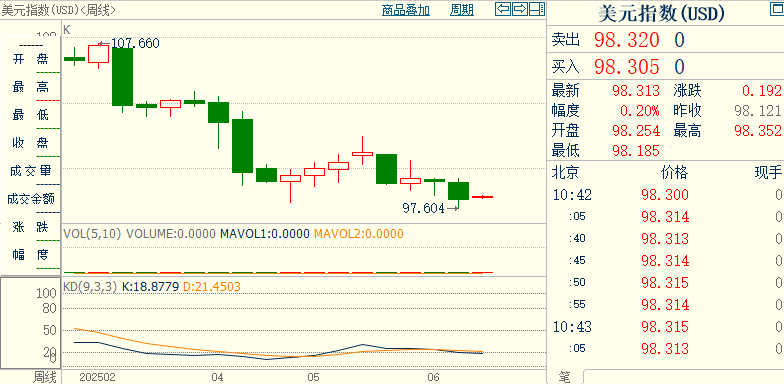This screenshot has width=784, height=384.
Task: Click the MAVOL1:0.0000 label
Action: 265,234
